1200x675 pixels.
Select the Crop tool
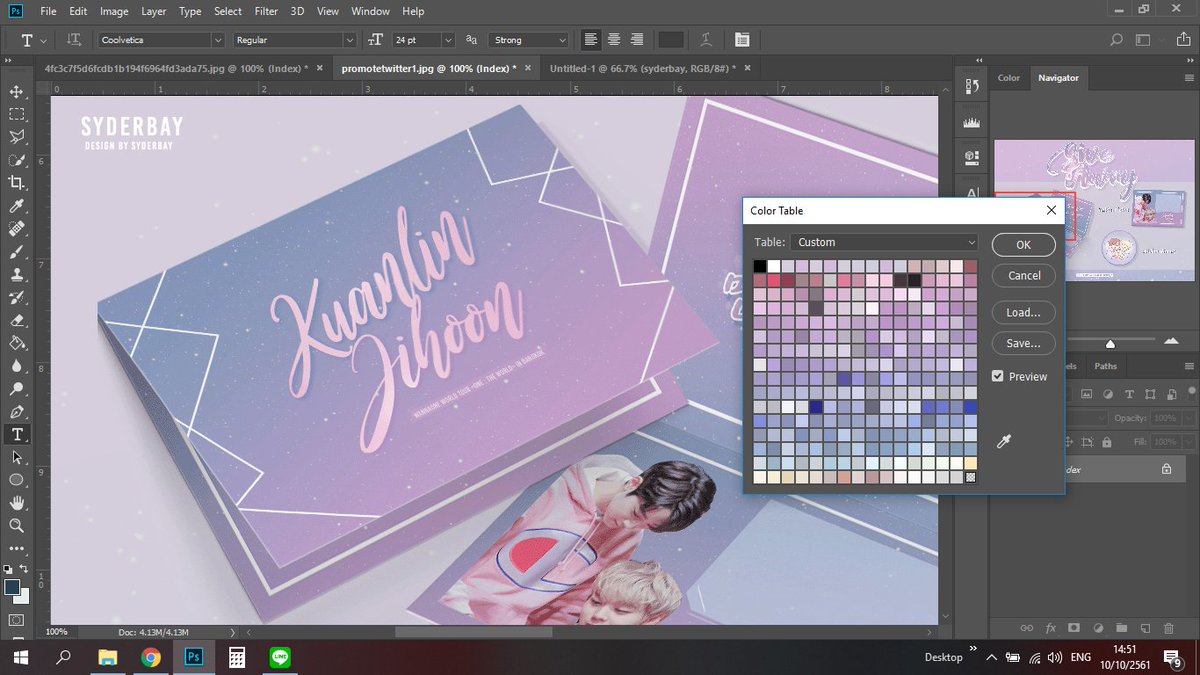(16, 183)
